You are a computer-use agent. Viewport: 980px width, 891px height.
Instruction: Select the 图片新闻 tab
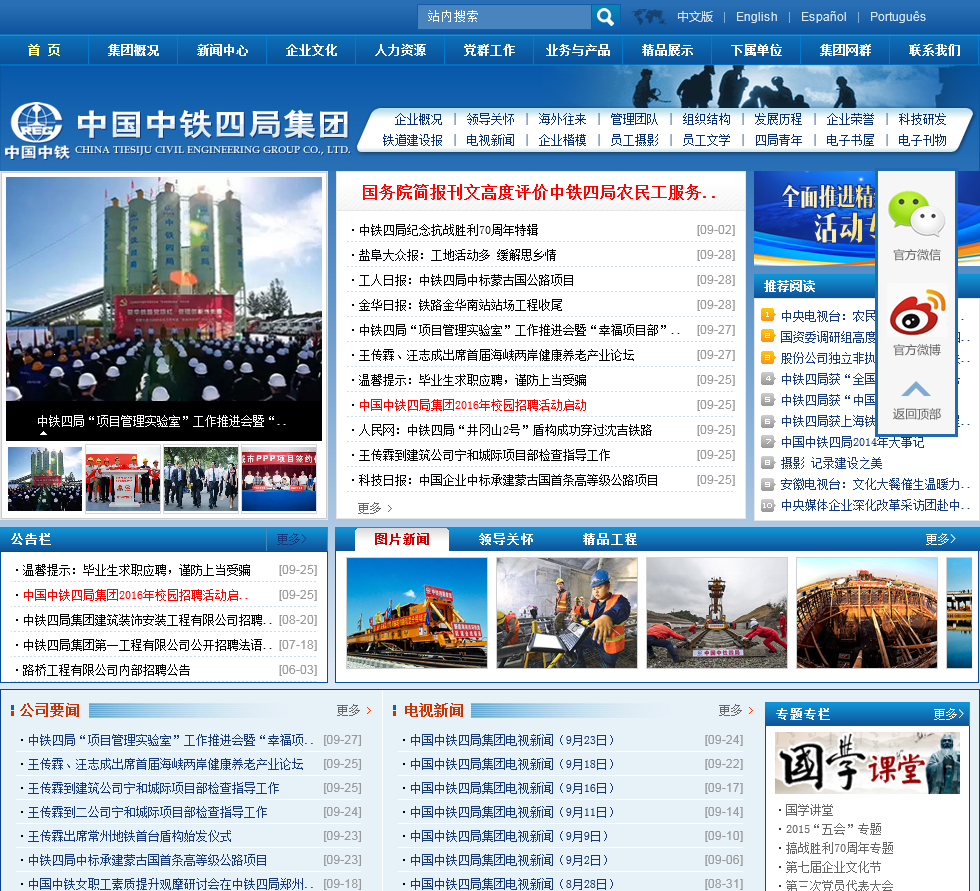pos(402,539)
